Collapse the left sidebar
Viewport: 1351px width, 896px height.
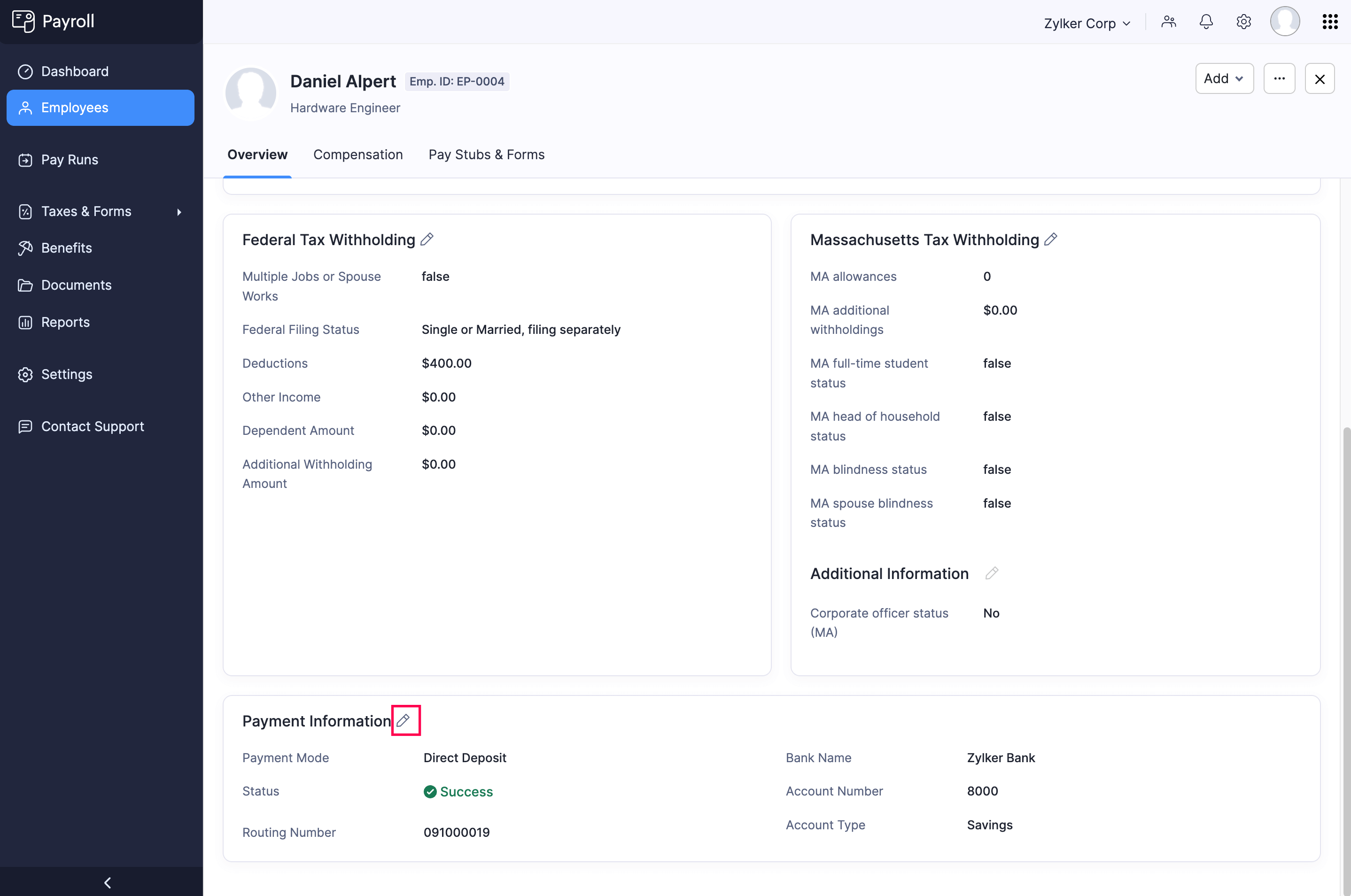[x=107, y=882]
